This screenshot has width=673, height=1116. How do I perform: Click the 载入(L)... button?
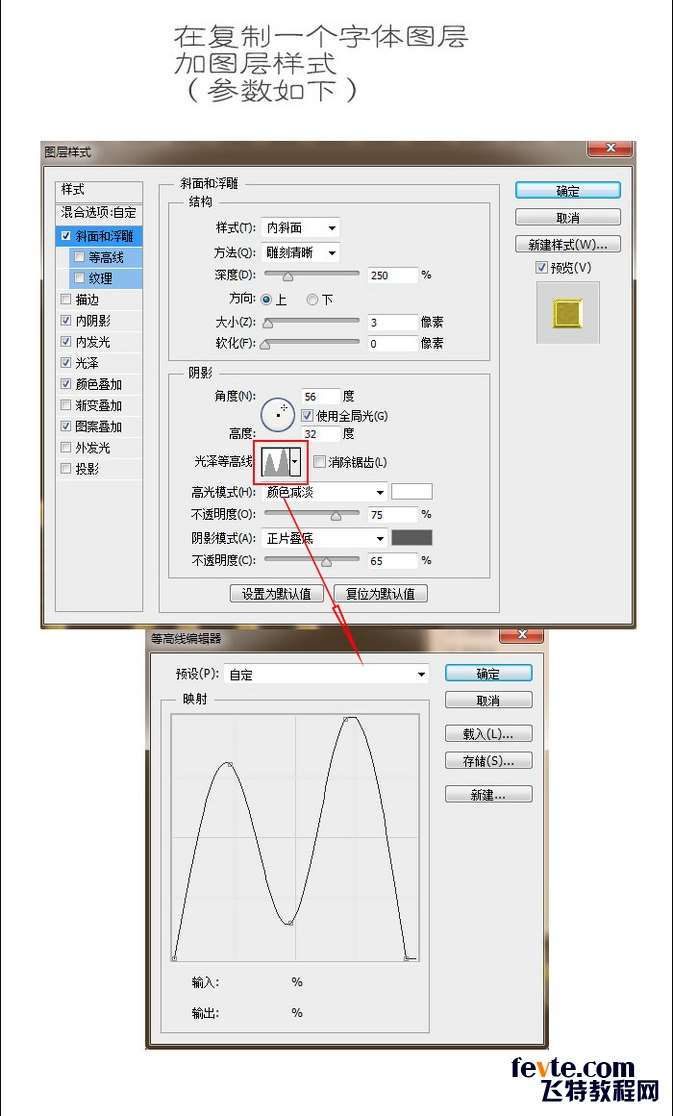pyautogui.click(x=489, y=734)
